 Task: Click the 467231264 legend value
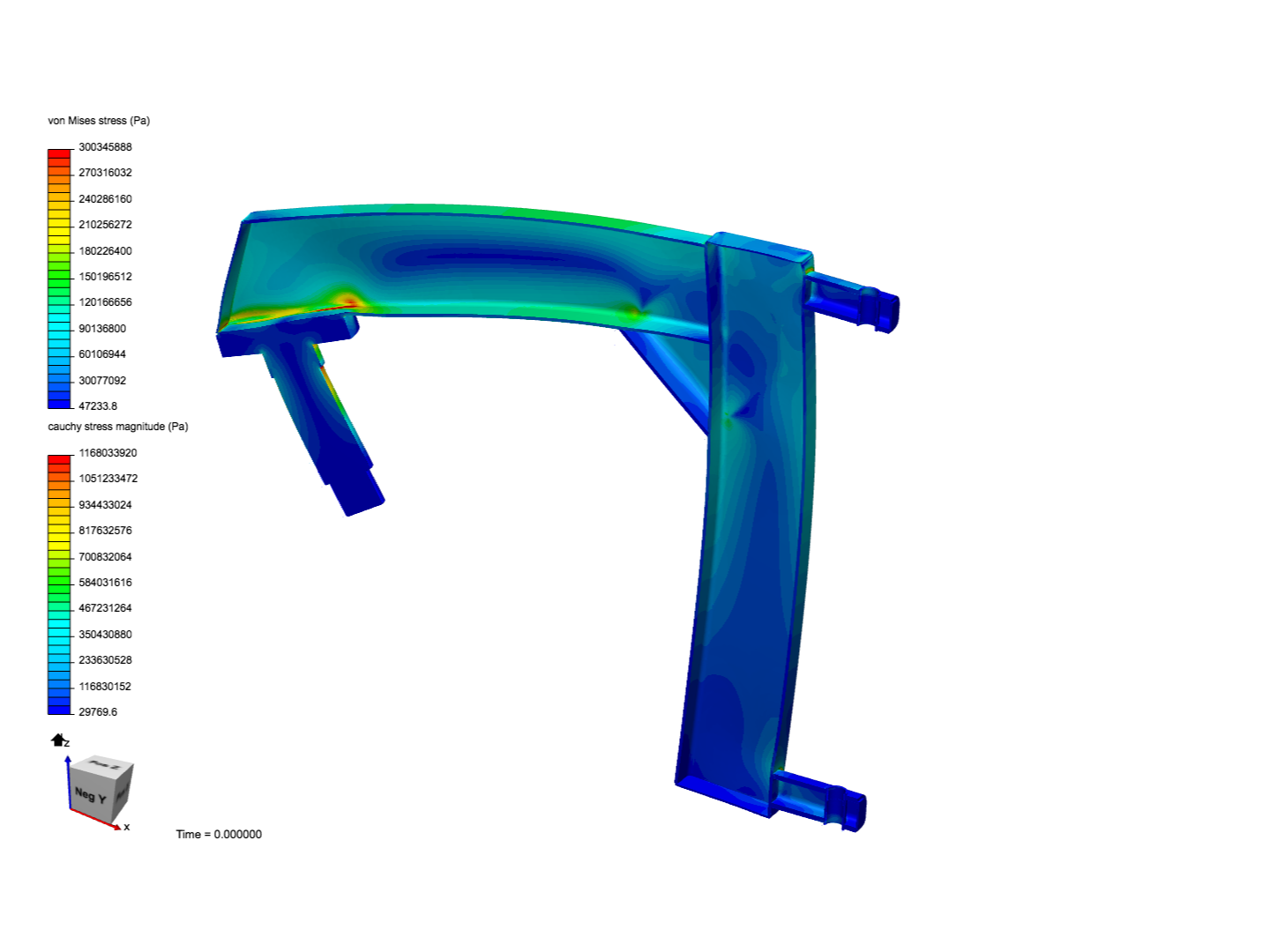pyautogui.click(x=105, y=608)
